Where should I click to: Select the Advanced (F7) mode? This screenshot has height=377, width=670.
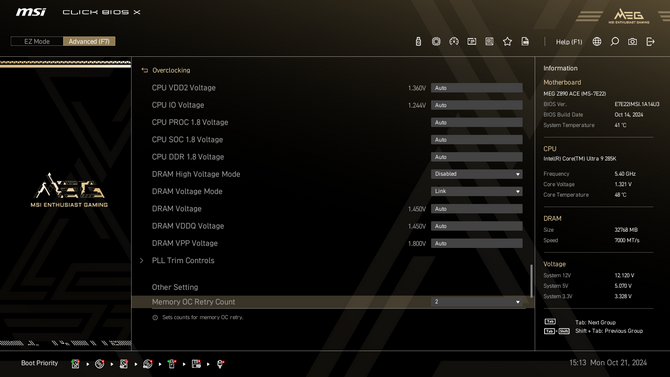89,41
